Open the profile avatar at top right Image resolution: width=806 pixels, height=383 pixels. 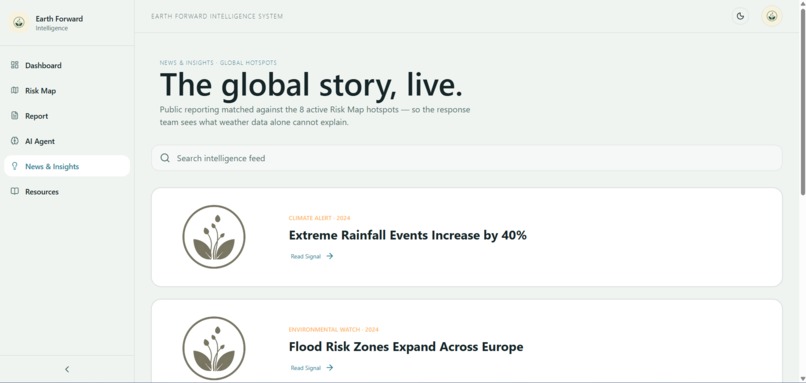point(772,16)
